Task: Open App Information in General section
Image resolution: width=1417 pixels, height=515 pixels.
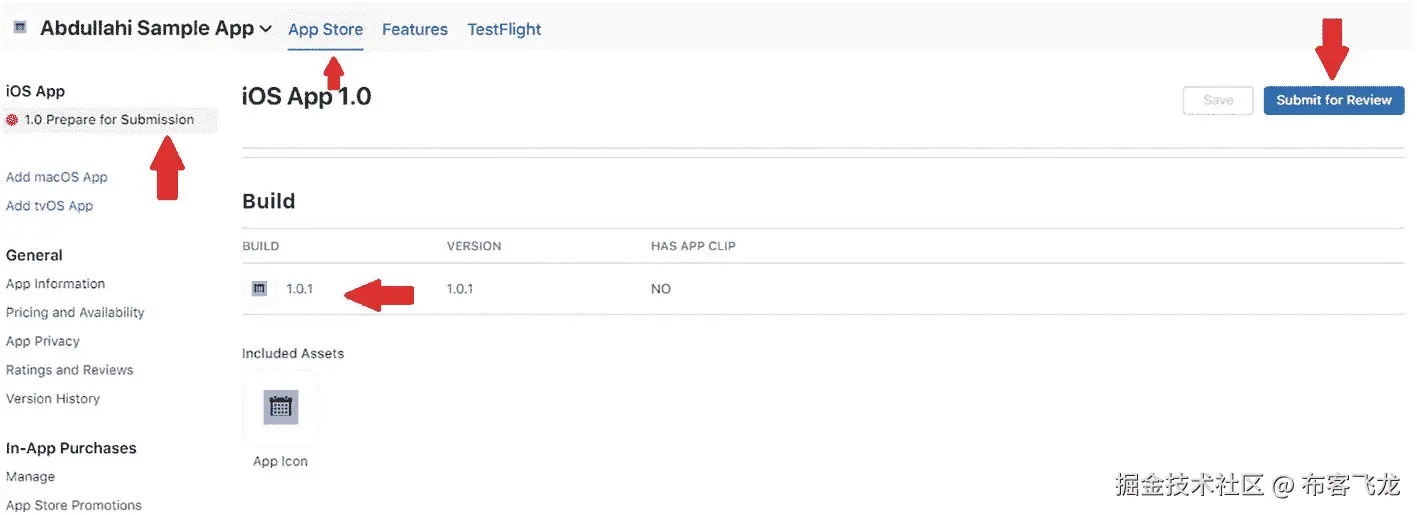Action: (x=55, y=284)
